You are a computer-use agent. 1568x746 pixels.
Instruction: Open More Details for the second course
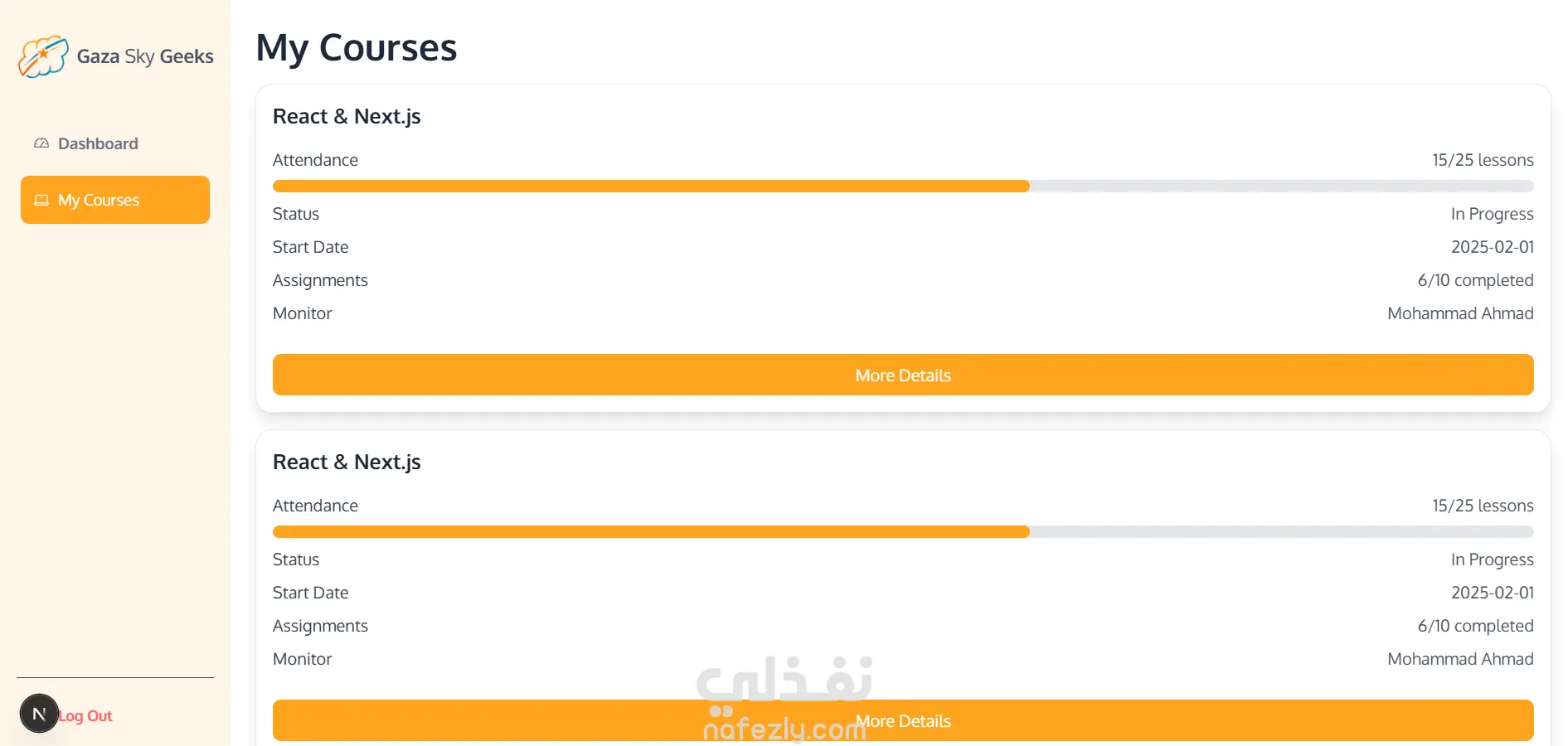902,720
